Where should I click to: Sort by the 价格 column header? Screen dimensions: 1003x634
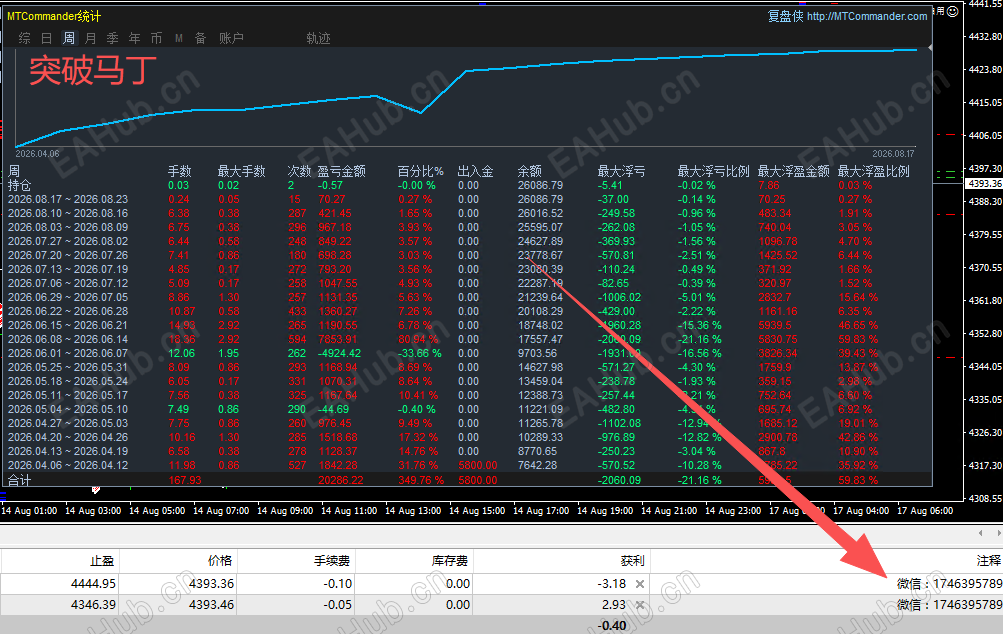(x=220, y=560)
